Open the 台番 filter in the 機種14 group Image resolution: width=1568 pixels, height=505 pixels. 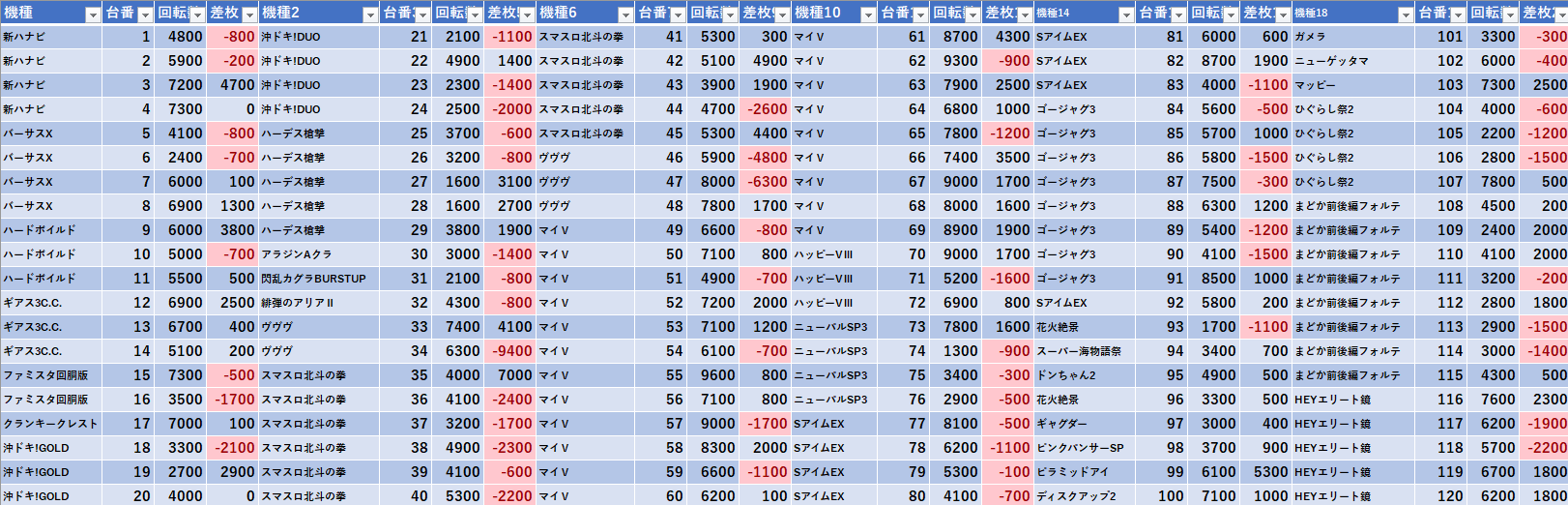[1178, 15]
